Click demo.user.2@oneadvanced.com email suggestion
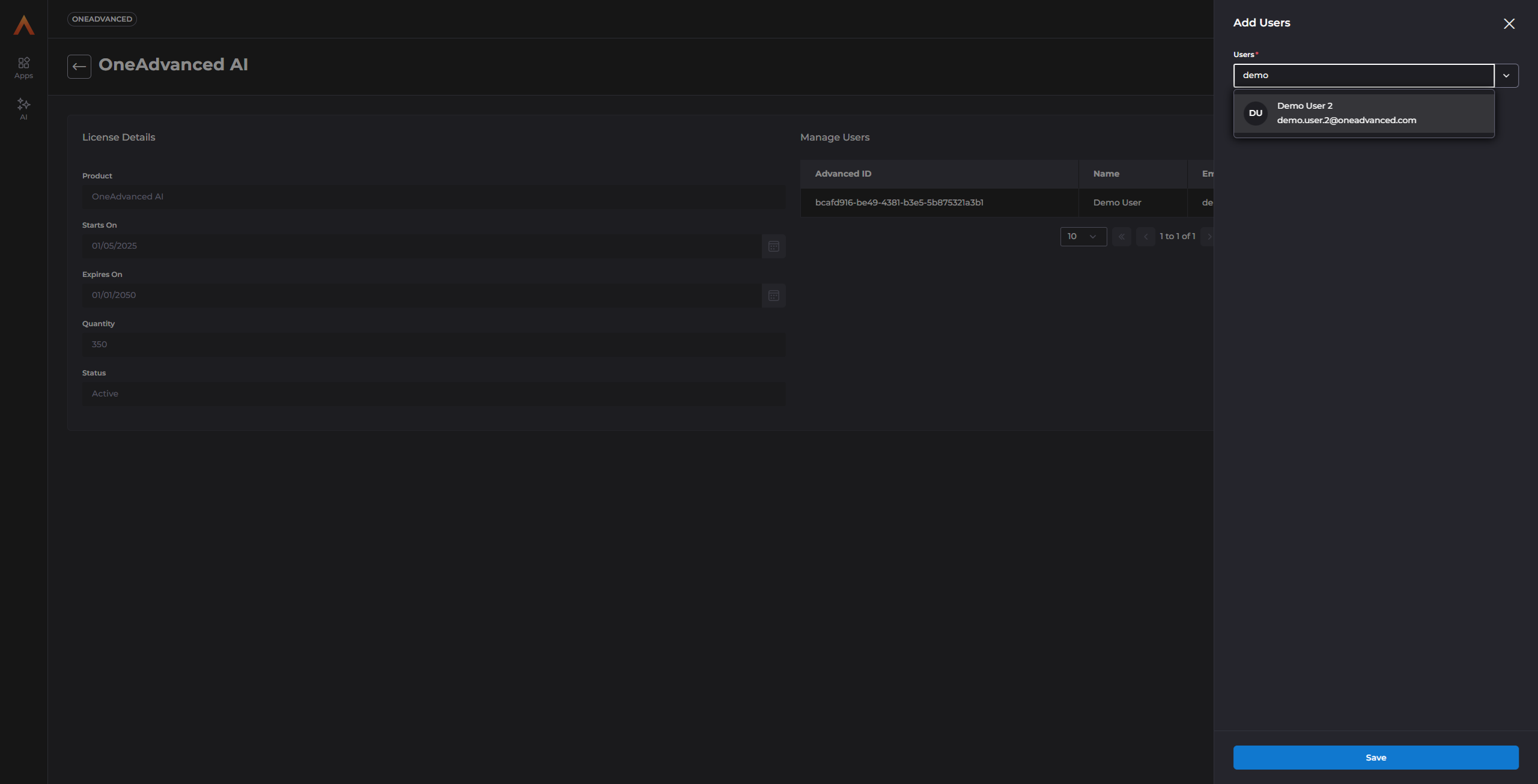 click(x=1346, y=120)
